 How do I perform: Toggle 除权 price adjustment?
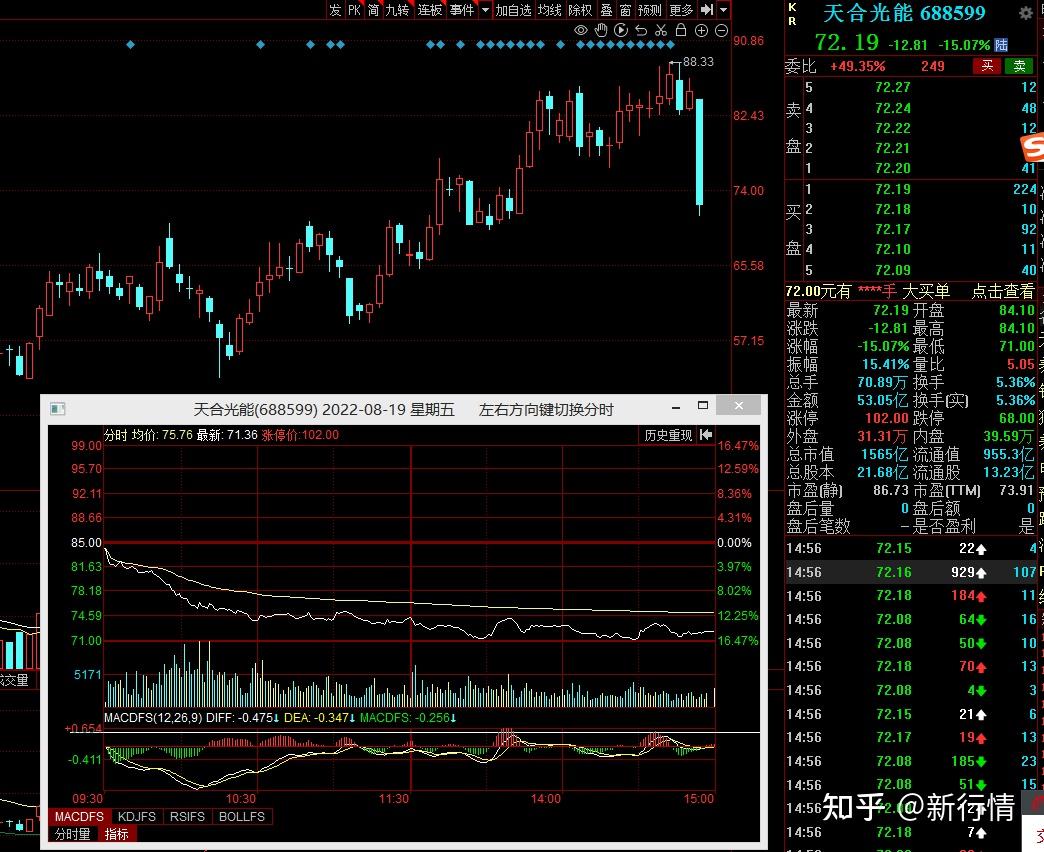[x=580, y=10]
